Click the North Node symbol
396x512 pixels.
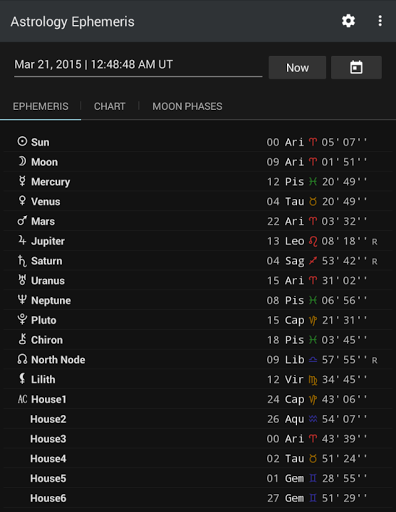tap(22, 359)
